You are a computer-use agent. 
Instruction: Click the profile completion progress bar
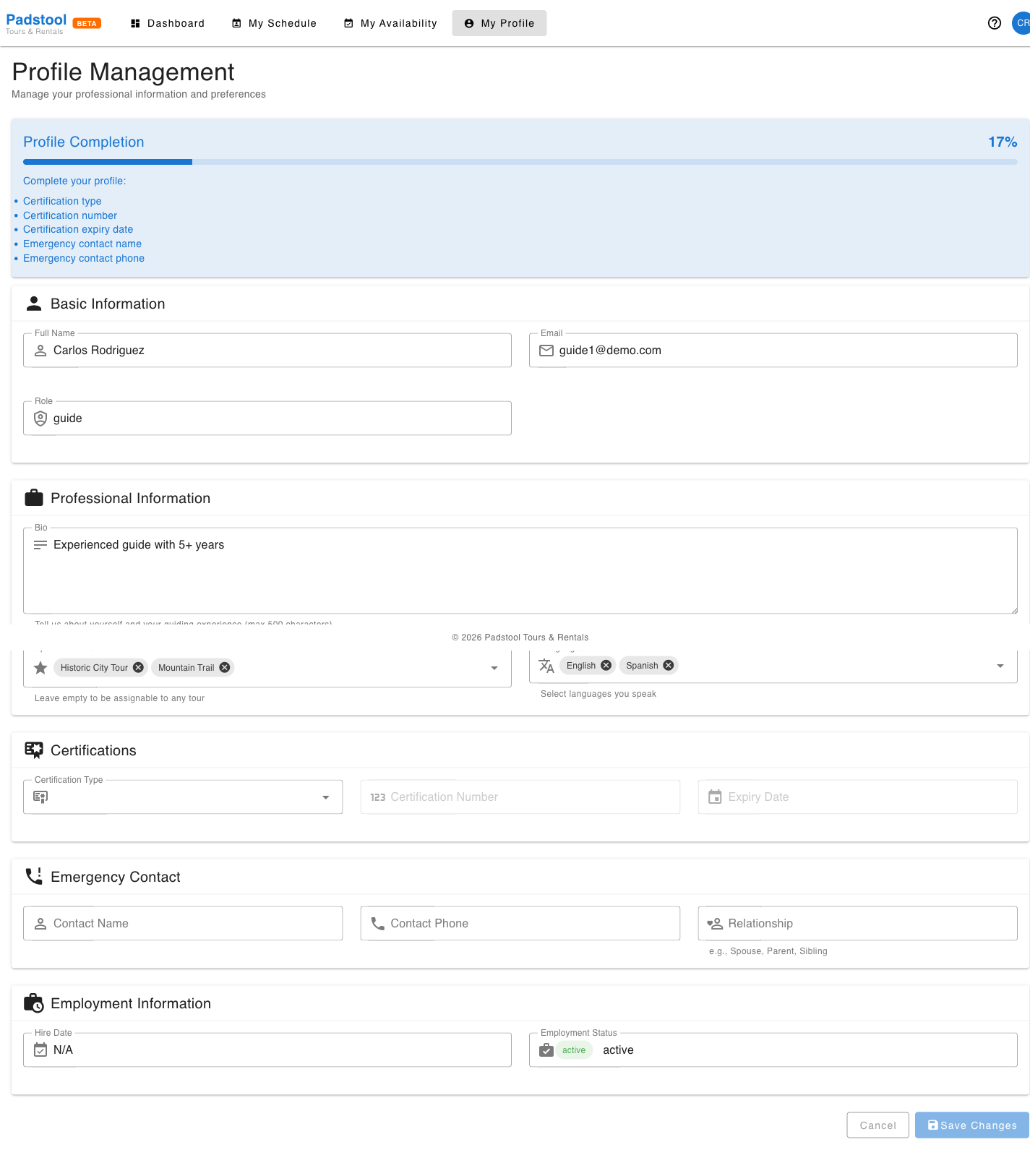pyautogui.click(x=520, y=162)
